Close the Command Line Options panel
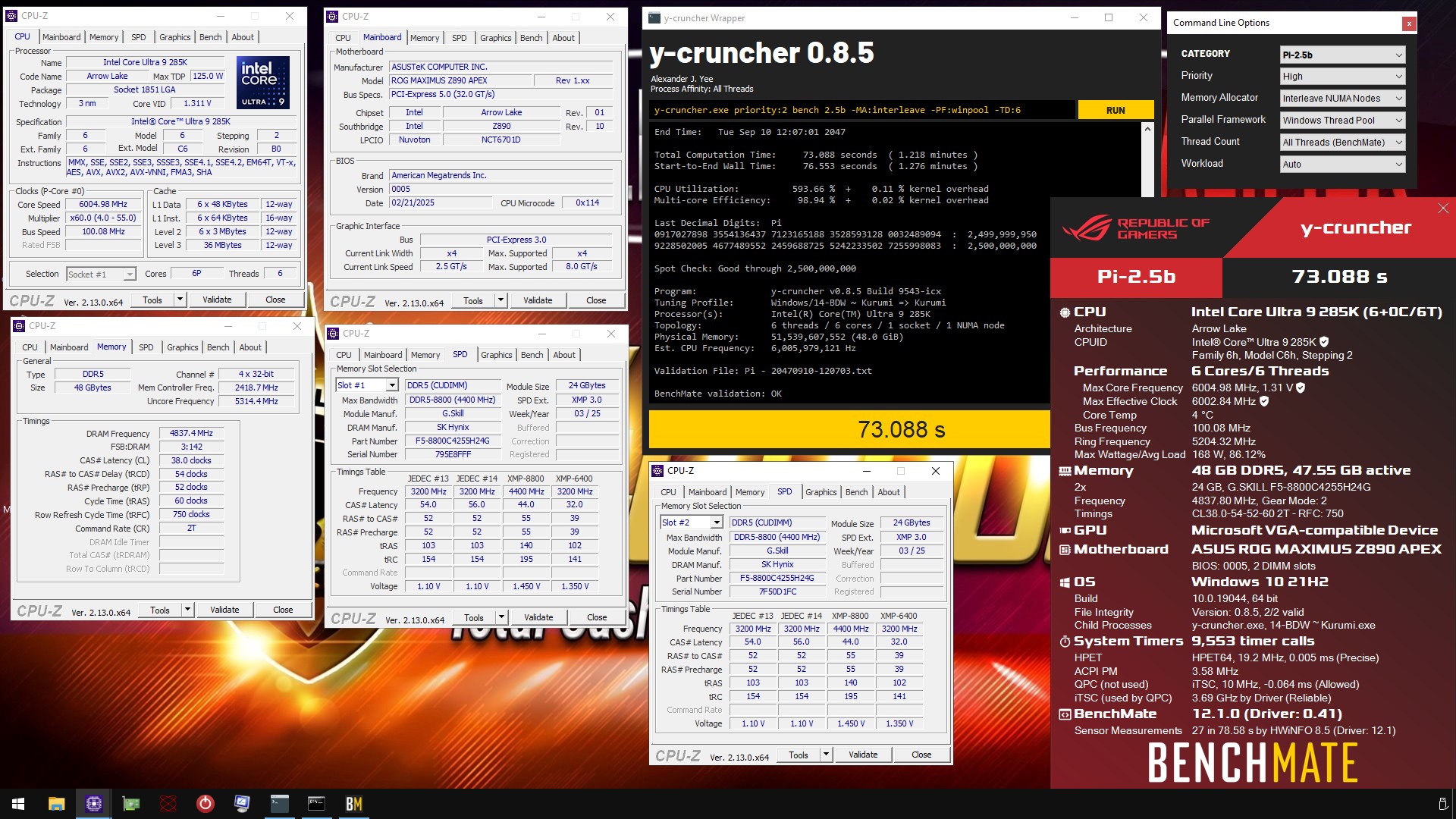This screenshot has height=819, width=1456. coord(1409,24)
